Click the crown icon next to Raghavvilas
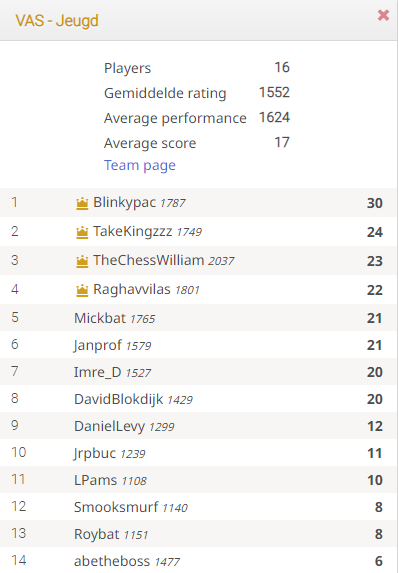The image size is (398, 573). pyautogui.click(x=82, y=290)
